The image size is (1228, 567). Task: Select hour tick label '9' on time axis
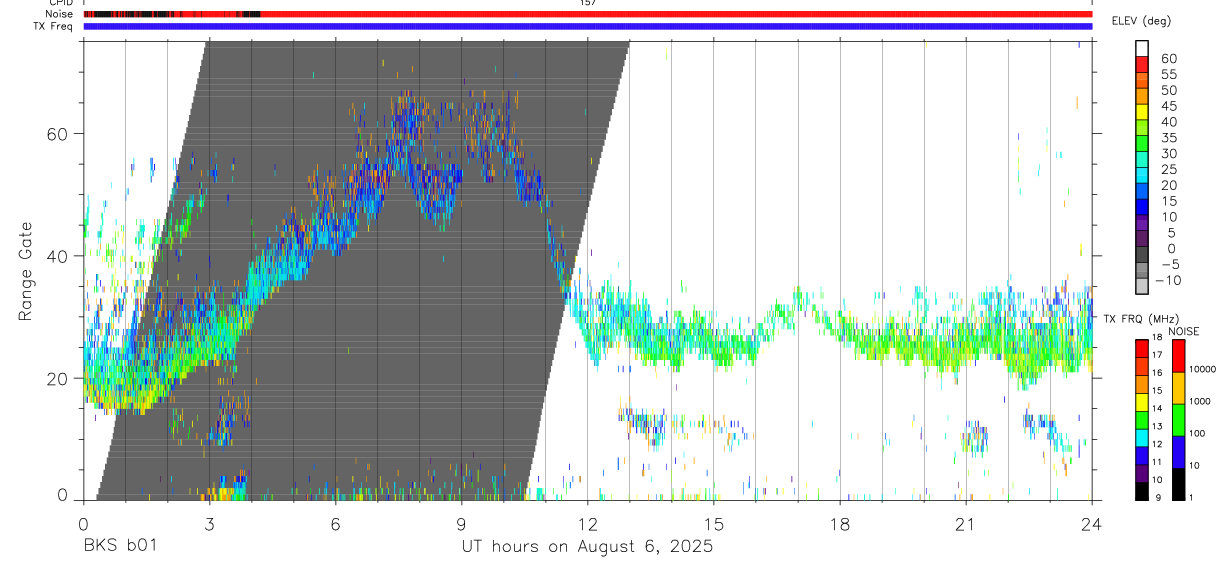(461, 524)
